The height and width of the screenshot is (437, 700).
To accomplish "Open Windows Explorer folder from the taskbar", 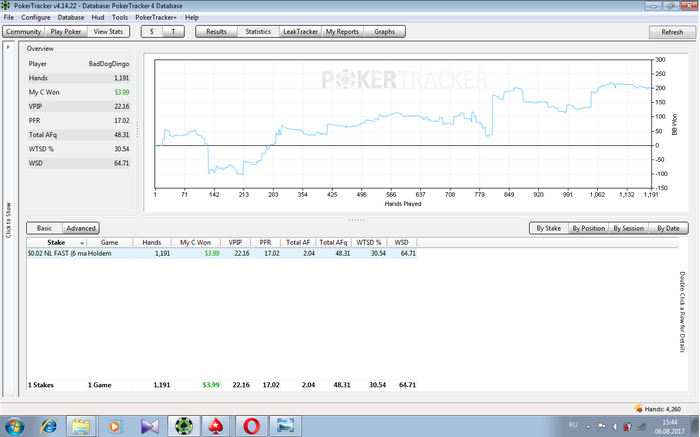I will 81,427.
